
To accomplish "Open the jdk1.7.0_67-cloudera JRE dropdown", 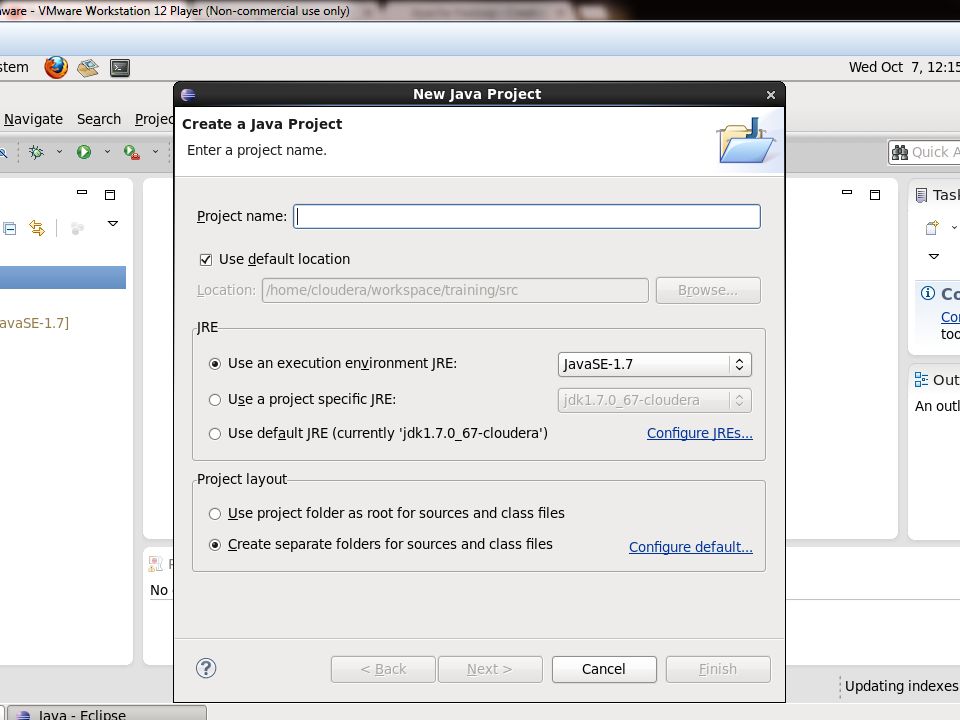I will pos(654,400).
